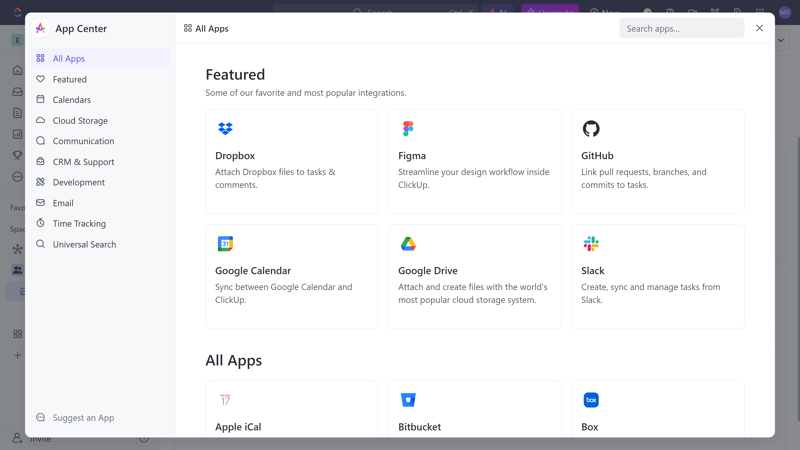Click the All Apps breadcrumb header text
The image size is (800, 450).
click(212, 29)
